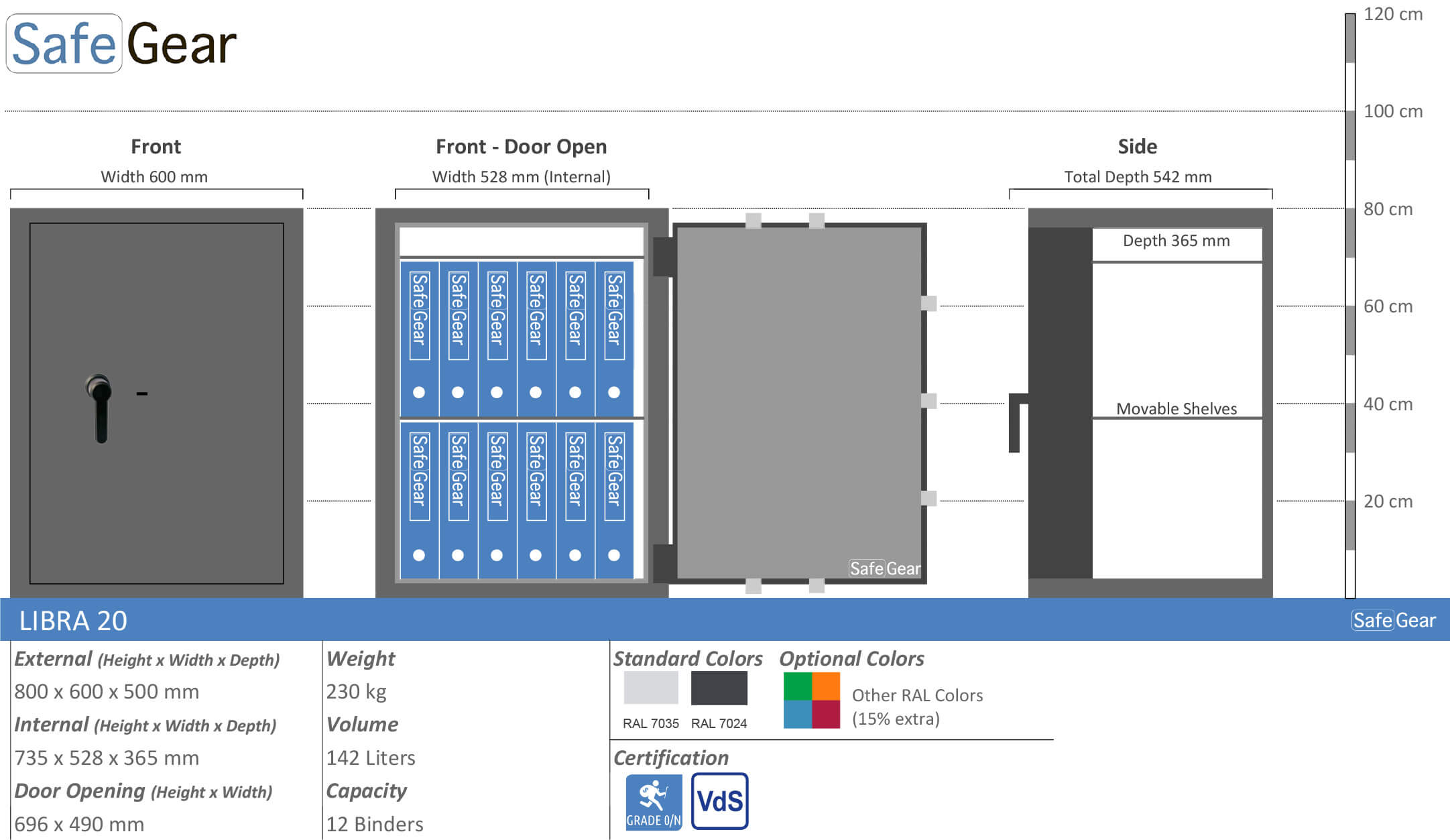Click the 100 cm mark on ruler
Image resolution: width=1450 pixels, height=840 pixels.
click(1393, 111)
